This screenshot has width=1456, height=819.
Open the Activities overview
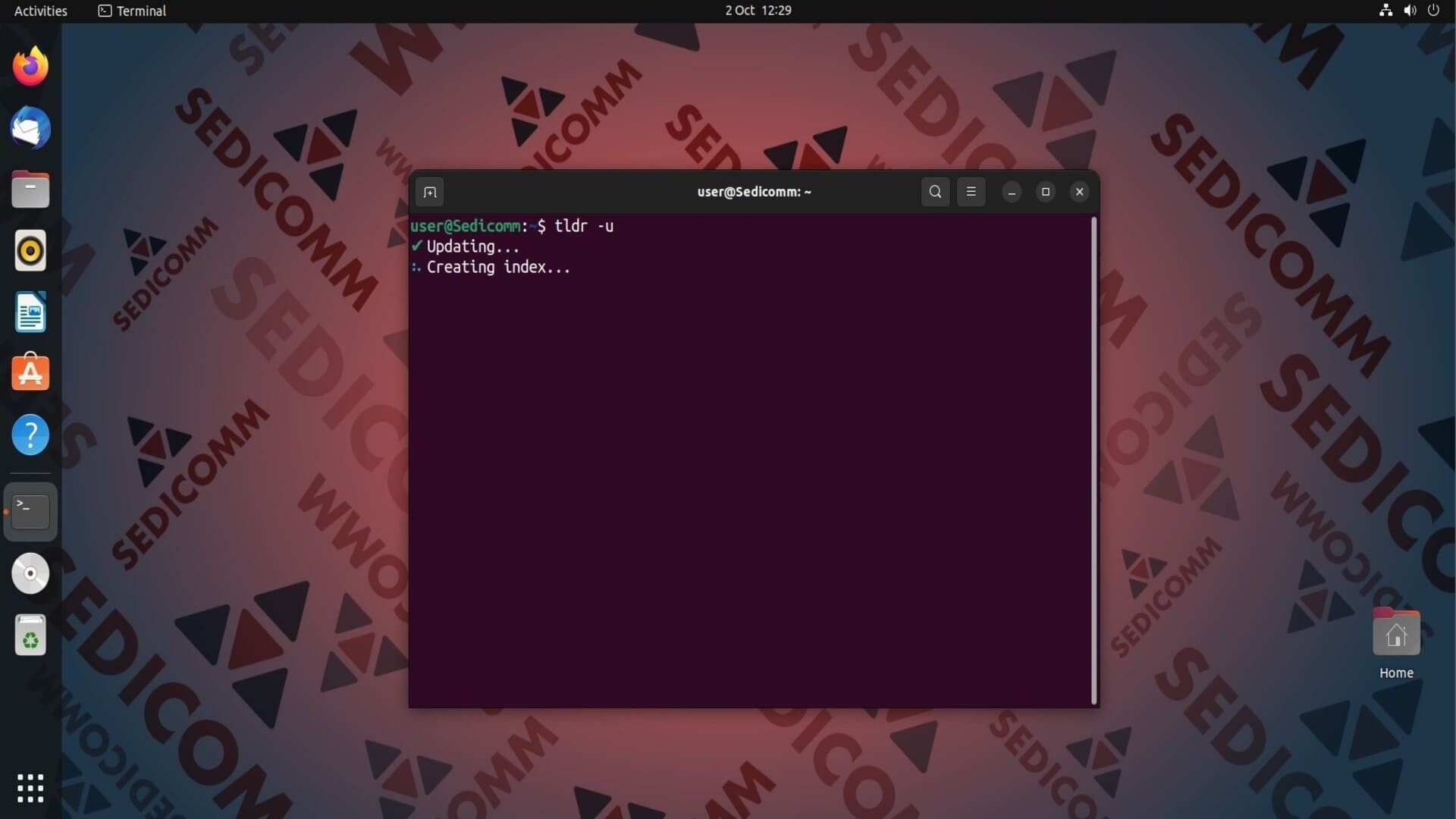point(41,11)
